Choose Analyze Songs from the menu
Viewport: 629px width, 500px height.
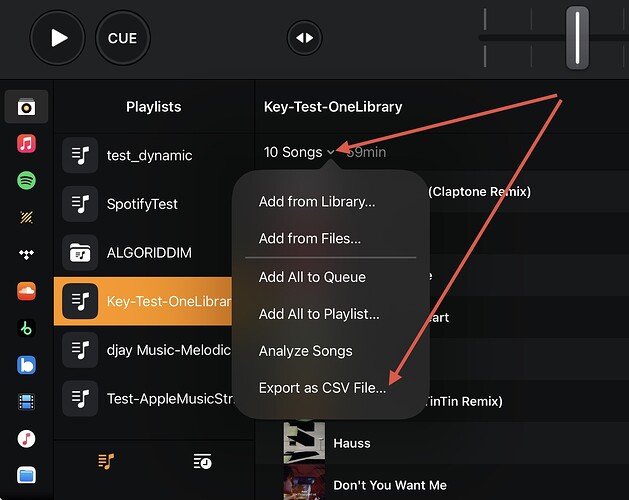pos(306,351)
